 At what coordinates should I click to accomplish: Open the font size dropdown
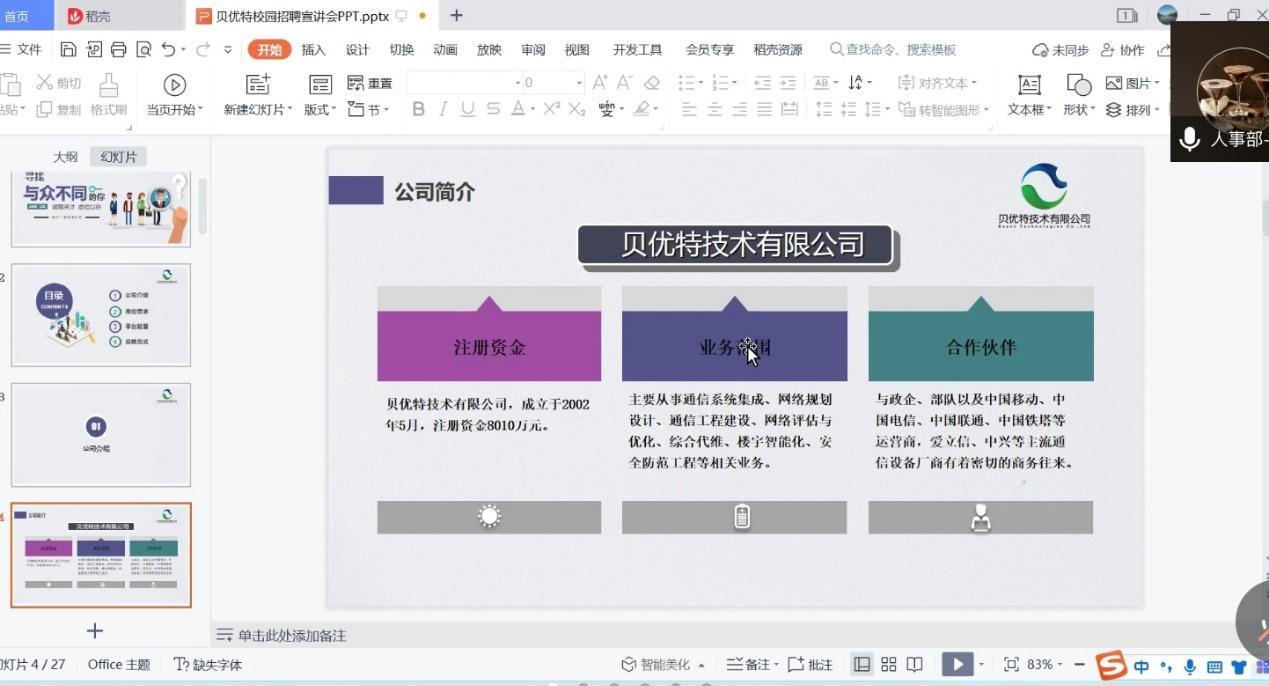(x=578, y=83)
